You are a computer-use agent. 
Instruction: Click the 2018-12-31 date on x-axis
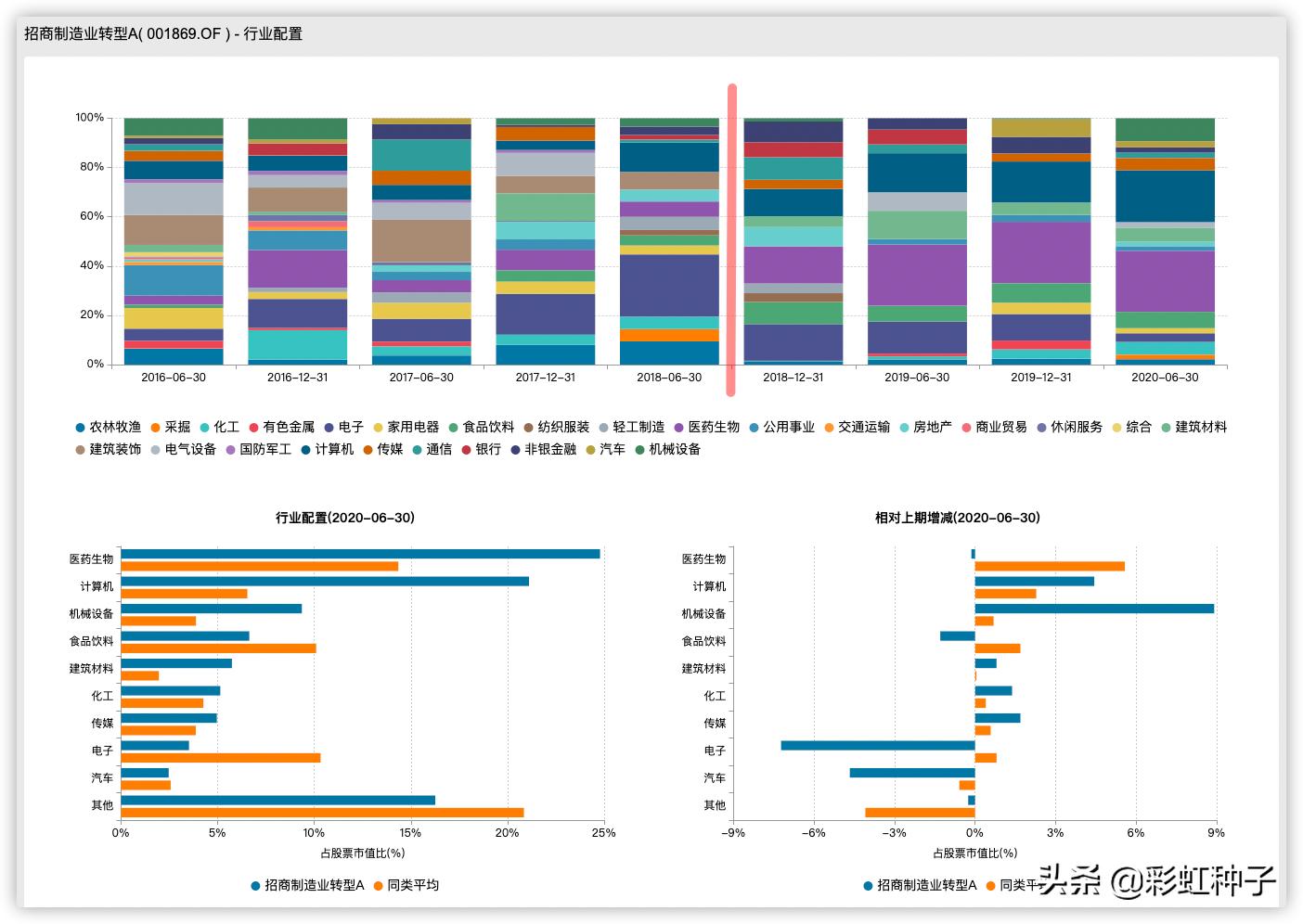coord(793,378)
